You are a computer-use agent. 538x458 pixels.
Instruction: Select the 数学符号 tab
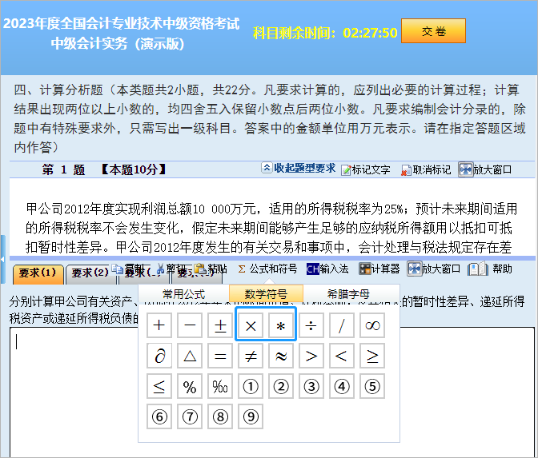[x=266, y=294]
